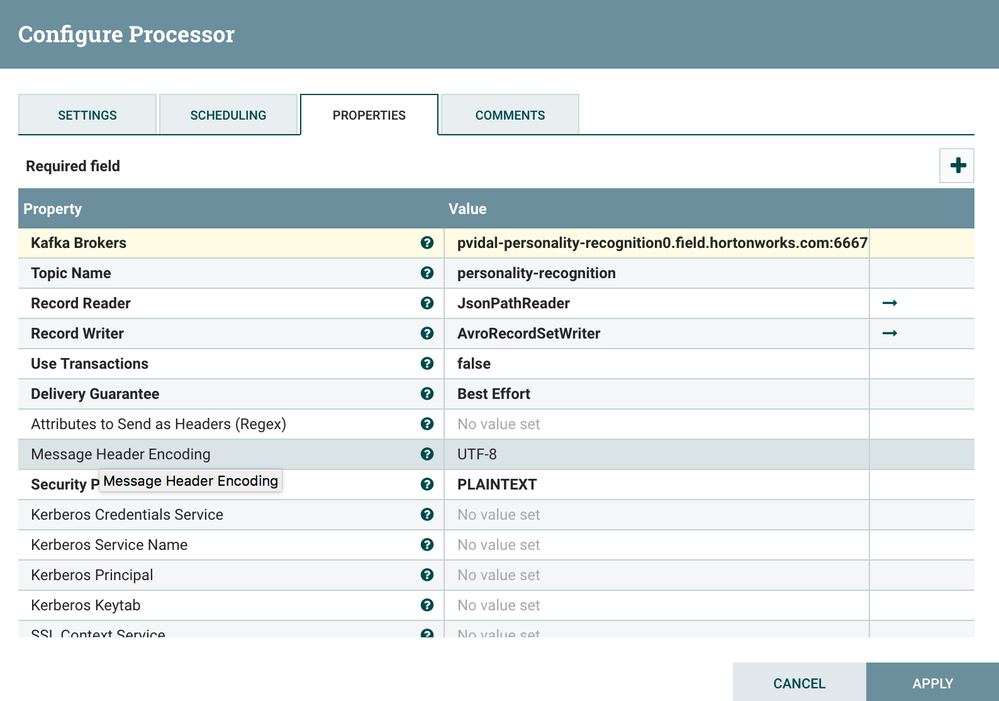Screen dimensions: 999x701
Task: Select Kerberos Credentials Service label
Action: click(127, 514)
